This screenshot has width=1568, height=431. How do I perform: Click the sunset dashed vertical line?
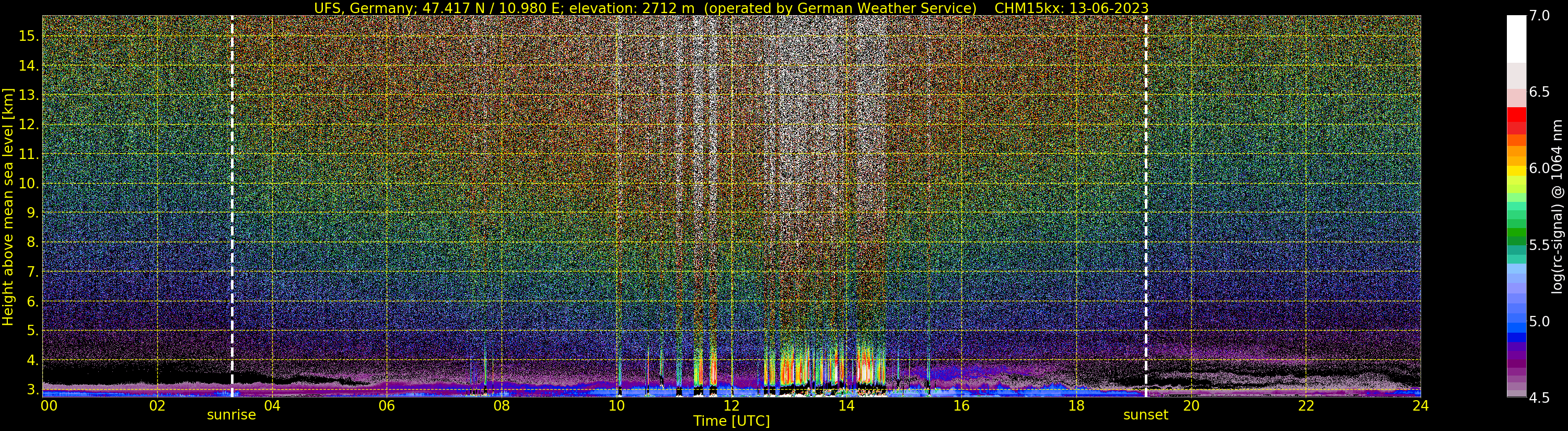pos(1146,206)
